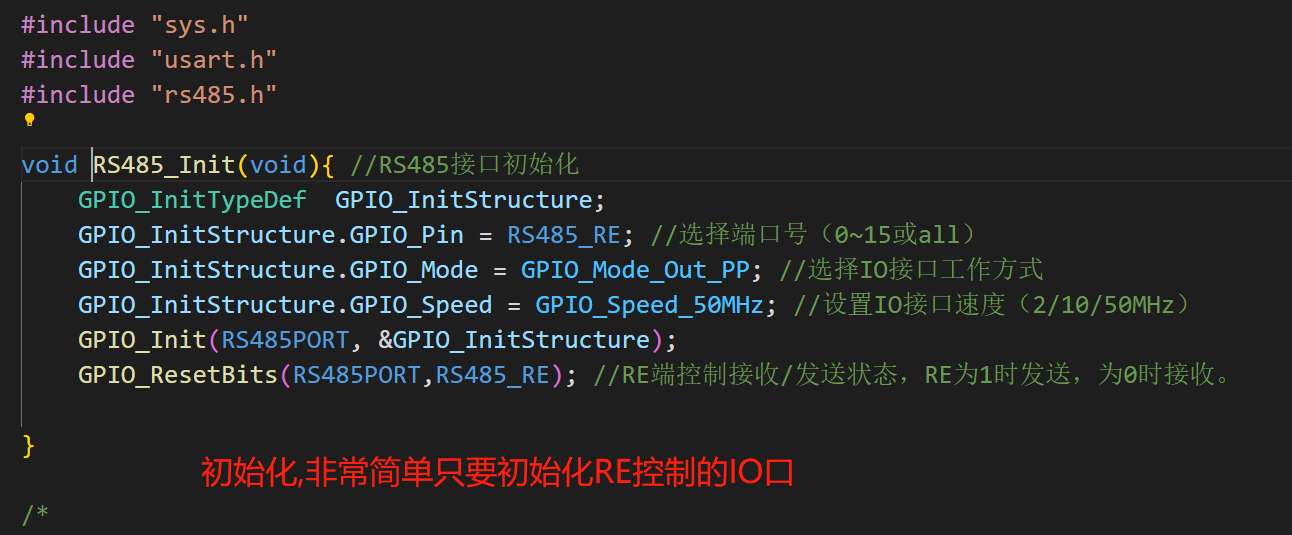Click the RS485_RE value on GPIO_Pin line
Viewport: 1292px width, 535px height.
pyautogui.click(x=564, y=235)
